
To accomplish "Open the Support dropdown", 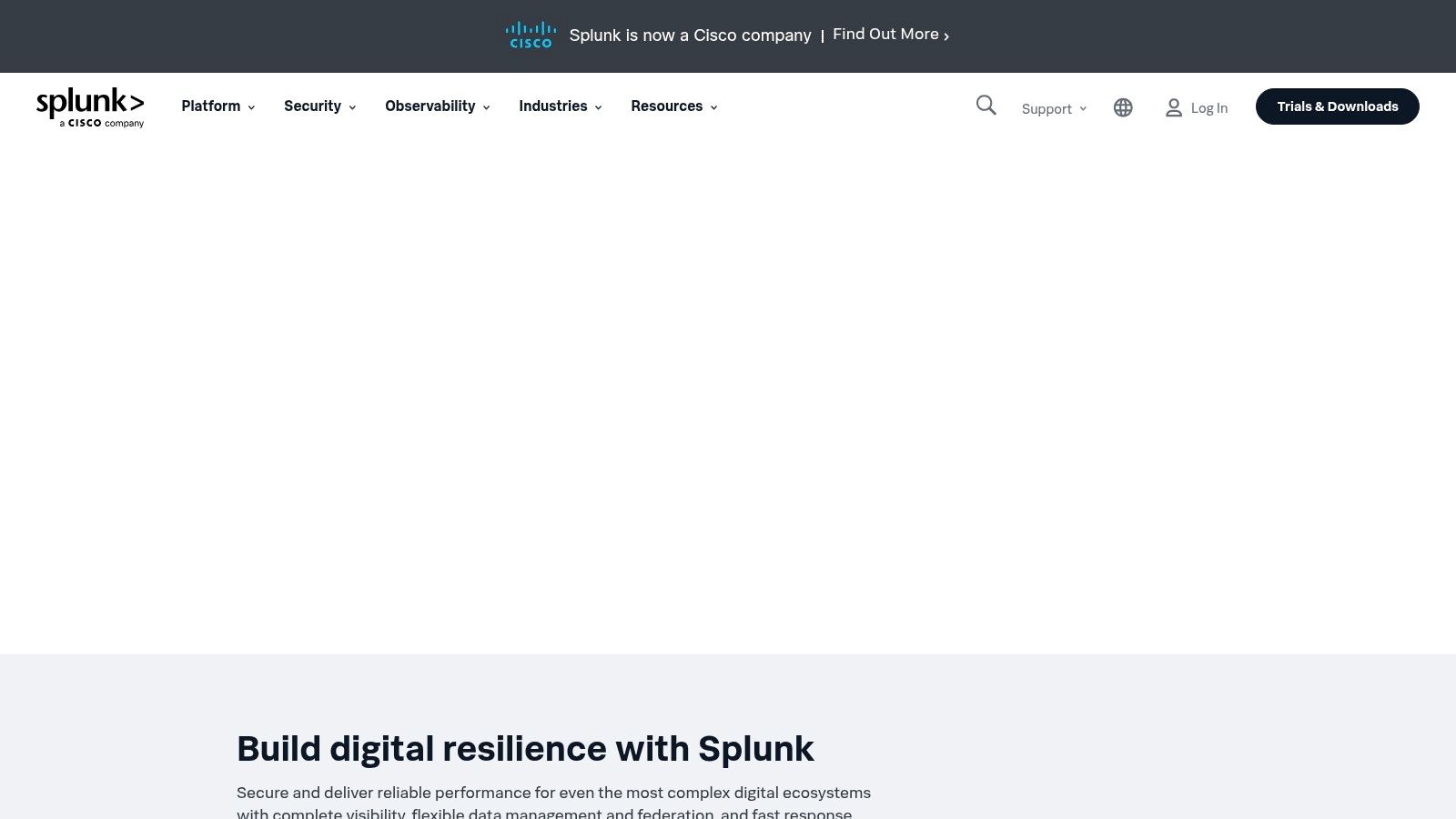I will [1052, 108].
